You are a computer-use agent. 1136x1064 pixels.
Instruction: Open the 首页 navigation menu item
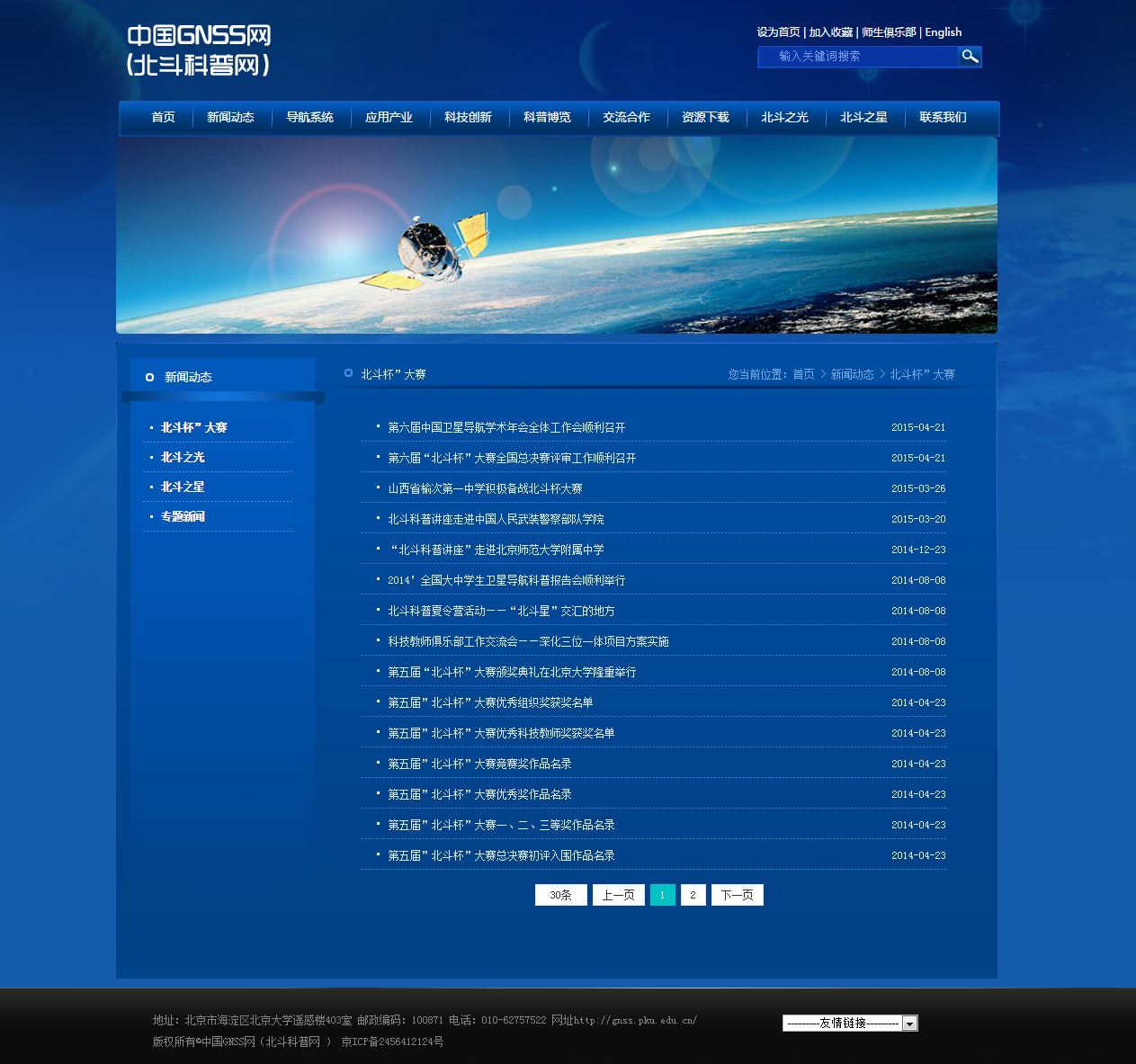point(163,118)
